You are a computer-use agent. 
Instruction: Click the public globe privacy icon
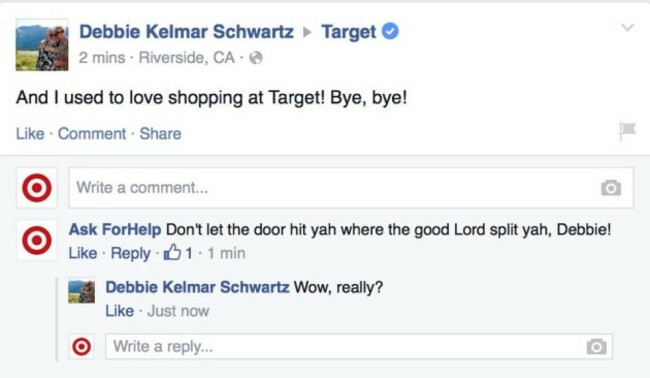[256, 58]
